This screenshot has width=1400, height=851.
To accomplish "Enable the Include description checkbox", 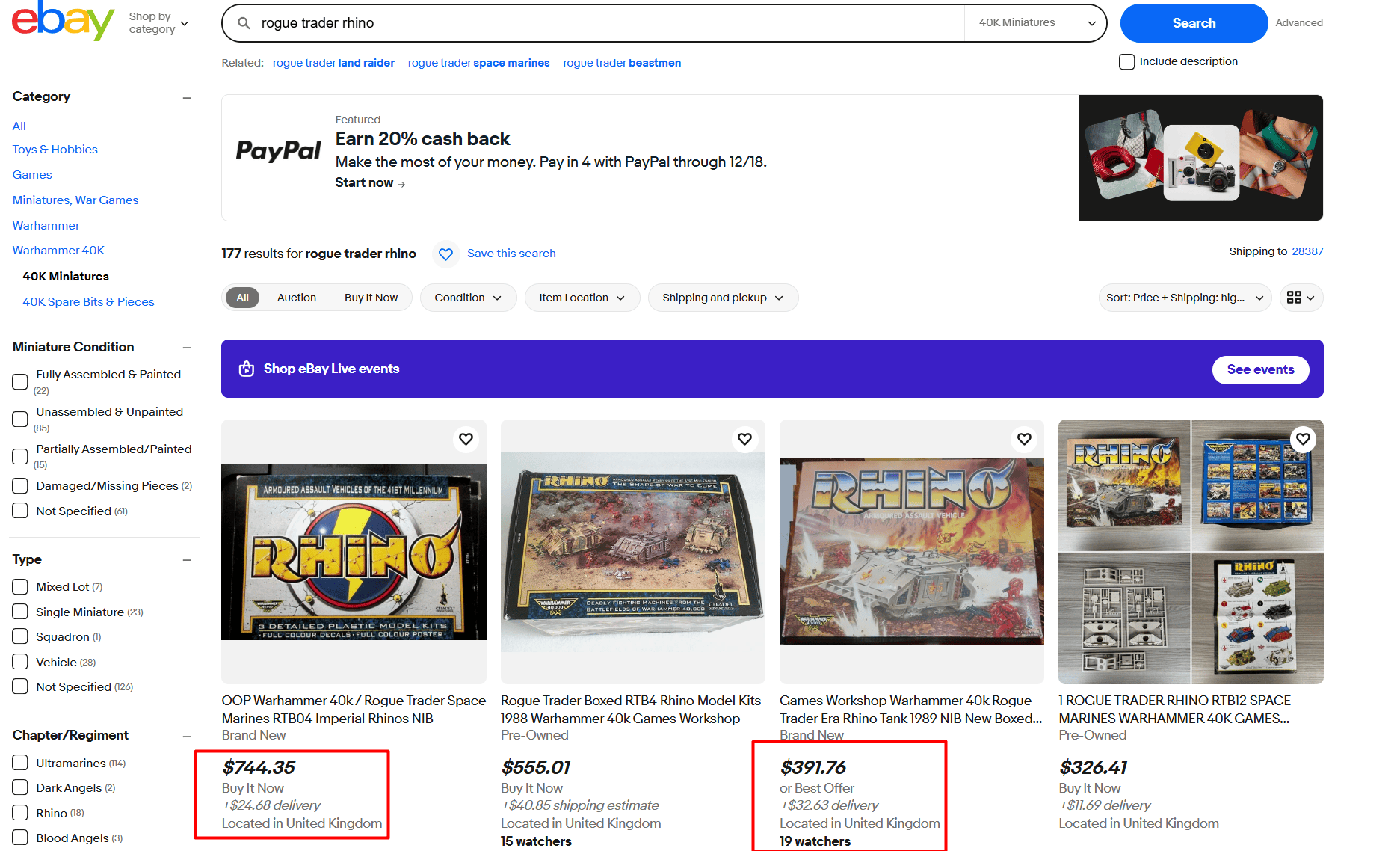I will pyautogui.click(x=1126, y=61).
